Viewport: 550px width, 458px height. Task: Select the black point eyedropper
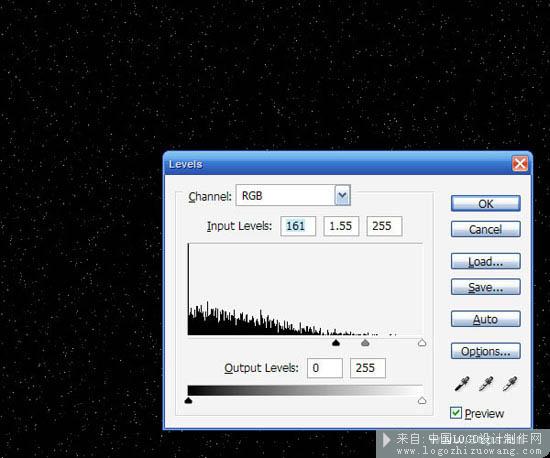click(462, 384)
